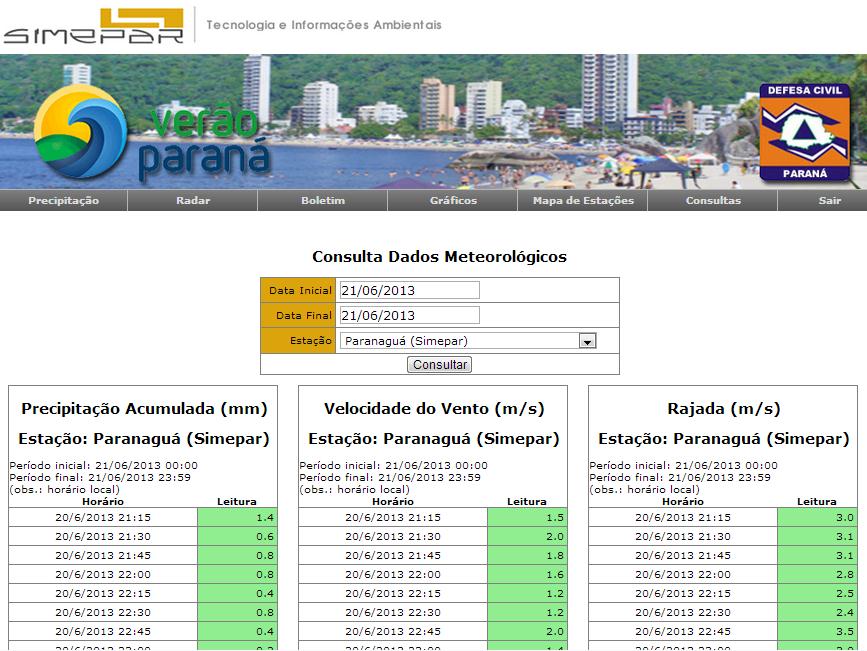Click Horário header in wind speed table
This screenshot has width=867, height=651.
pos(393,501)
